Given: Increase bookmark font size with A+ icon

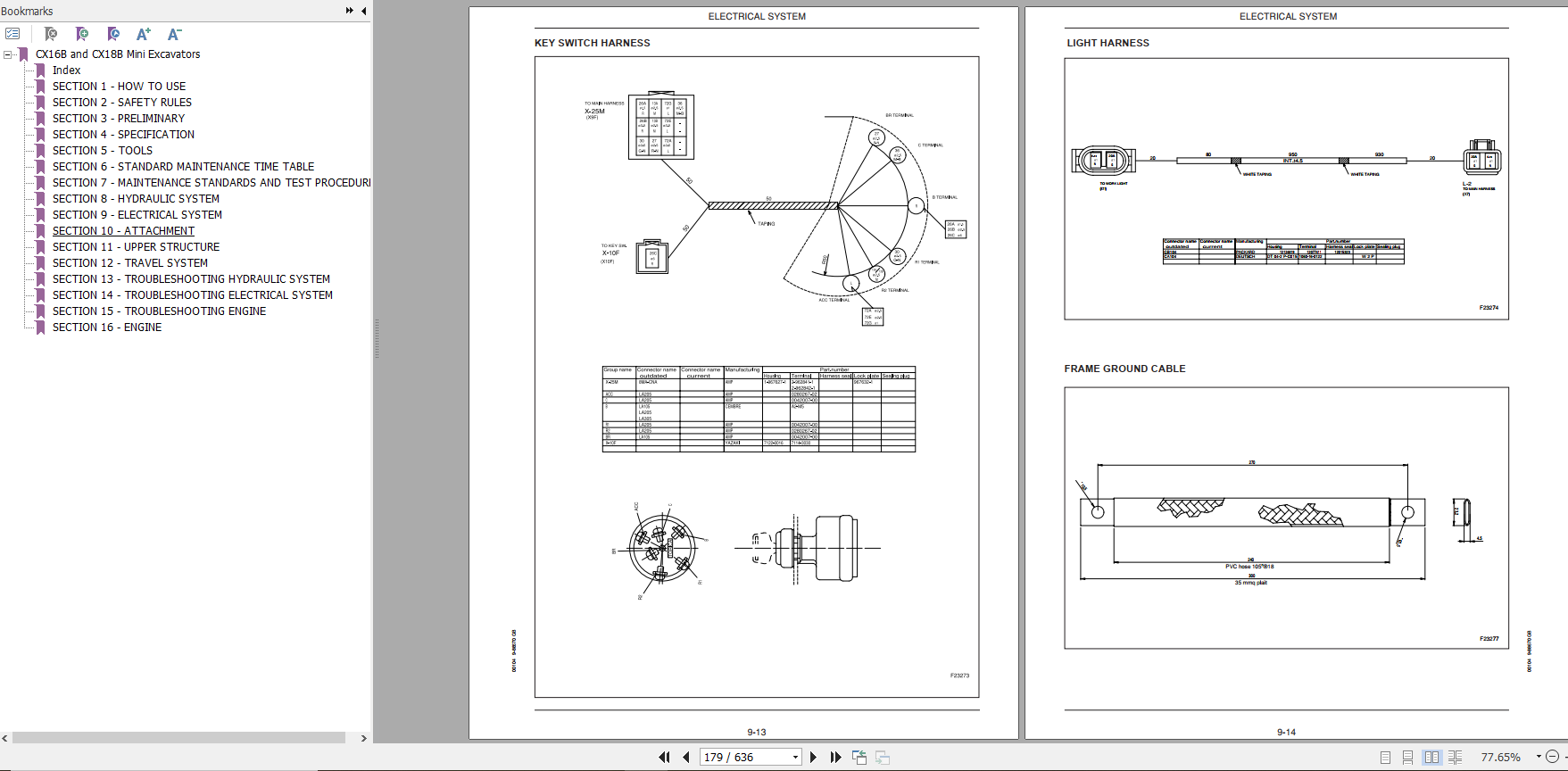Looking at the screenshot, I should tap(143, 34).
